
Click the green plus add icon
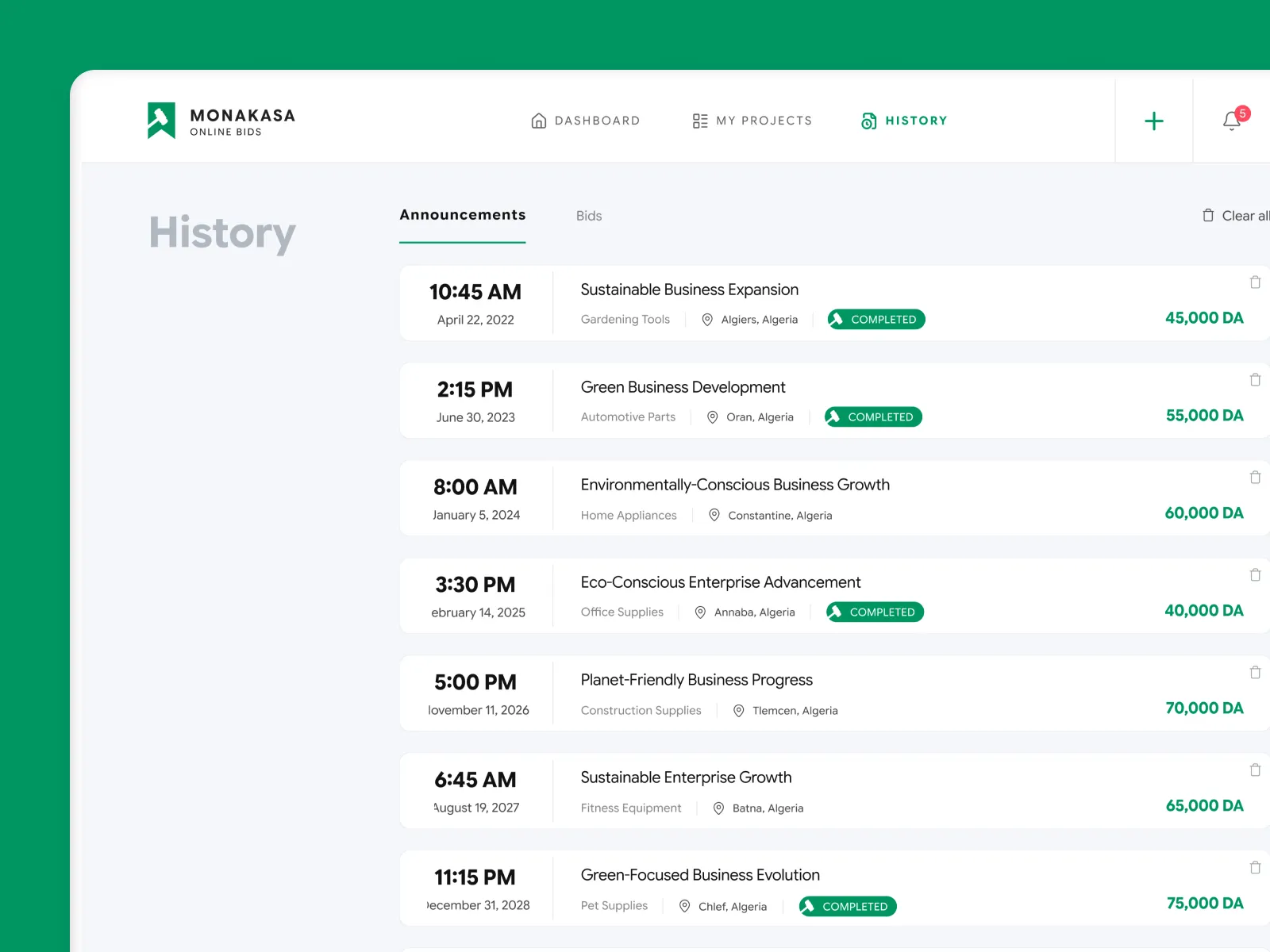(1153, 121)
